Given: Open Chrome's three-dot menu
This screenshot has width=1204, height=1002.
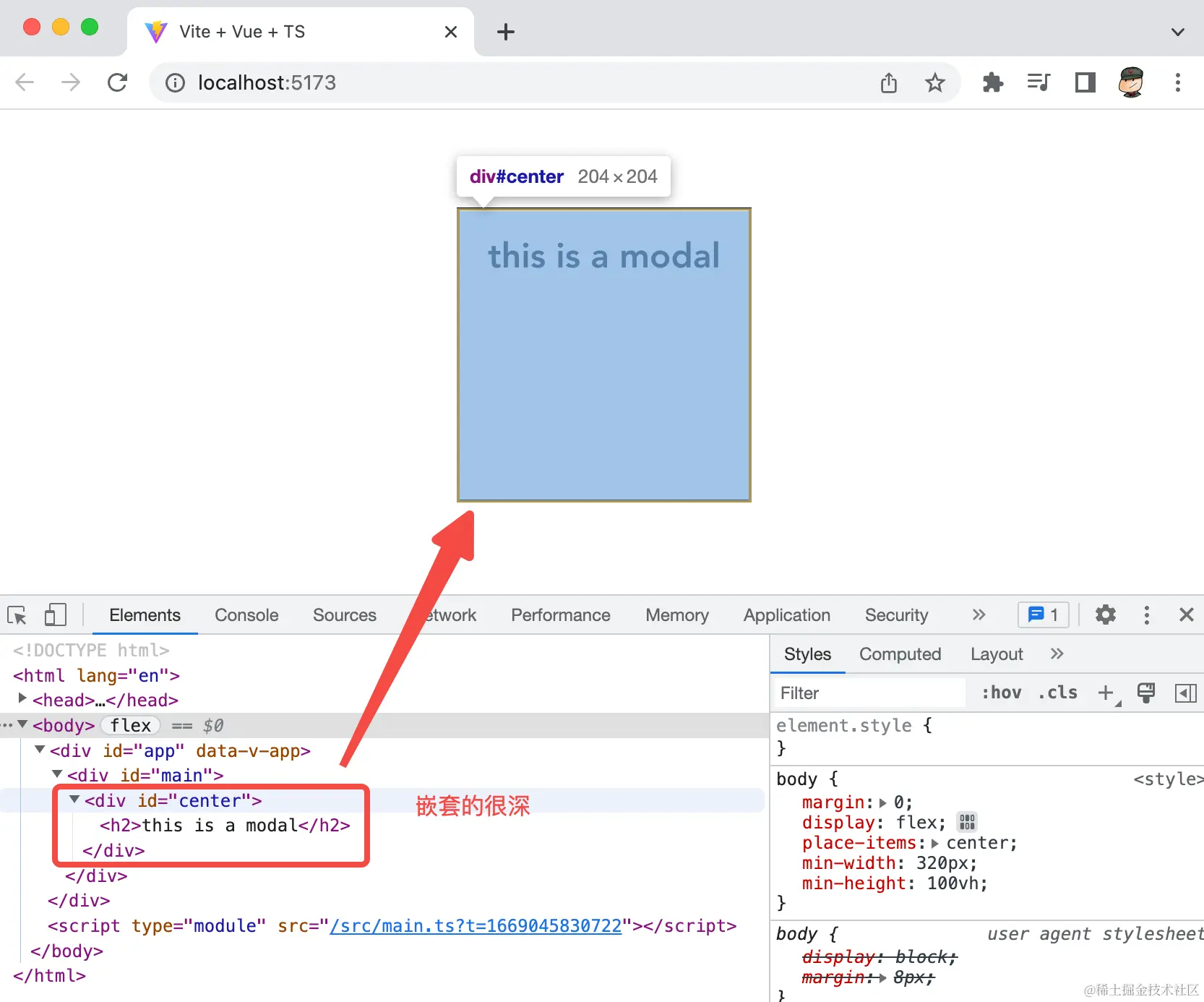Looking at the screenshot, I should click(1178, 82).
